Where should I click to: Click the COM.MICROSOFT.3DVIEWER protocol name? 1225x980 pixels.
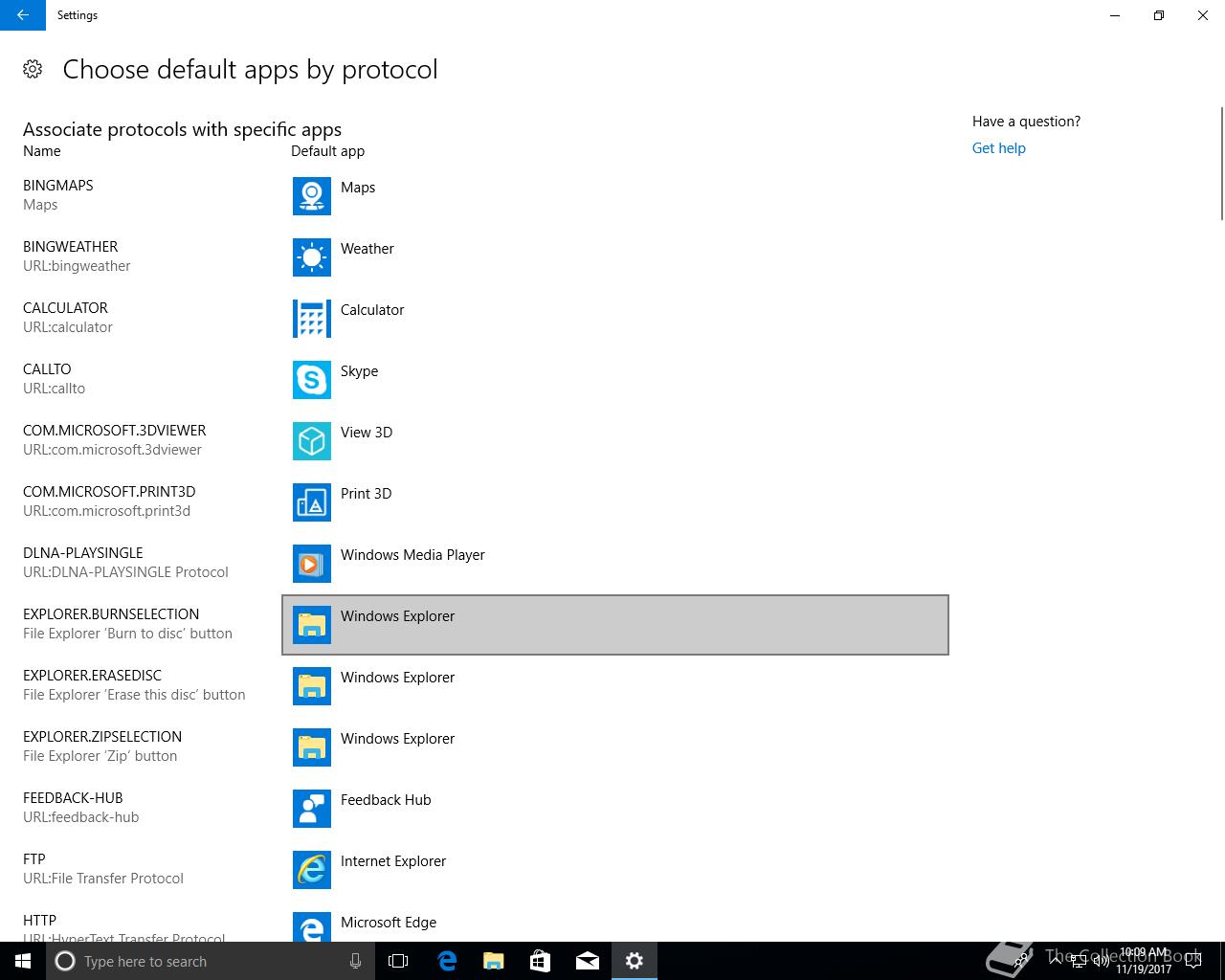click(115, 431)
